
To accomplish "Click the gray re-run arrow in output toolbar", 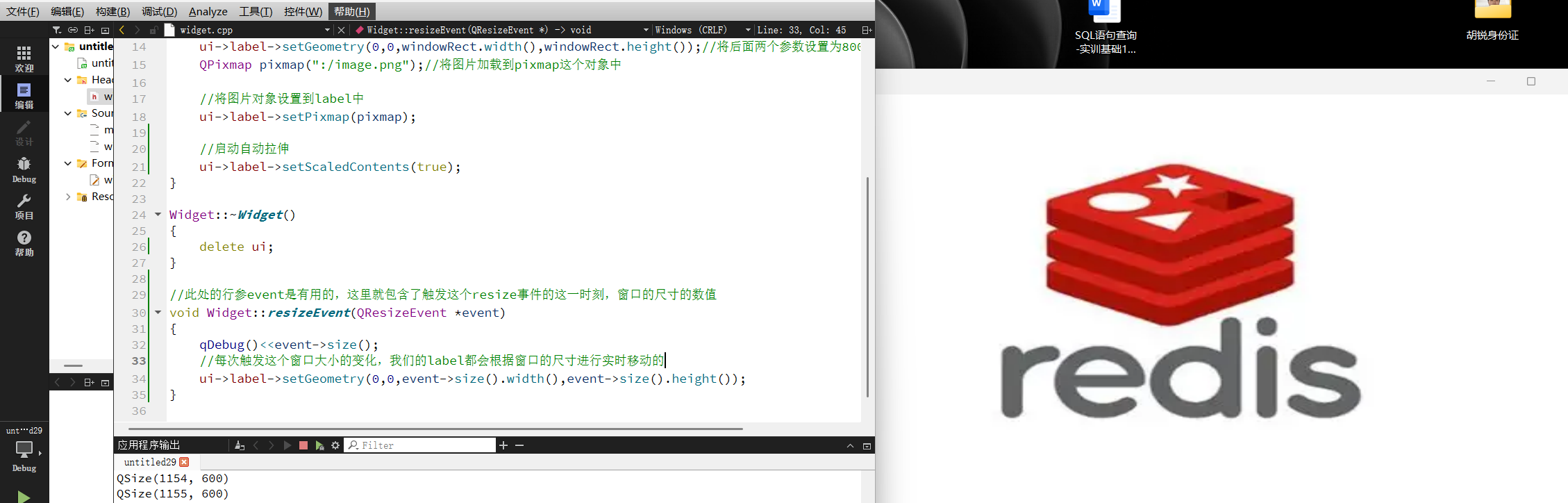I will coord(287,445).
